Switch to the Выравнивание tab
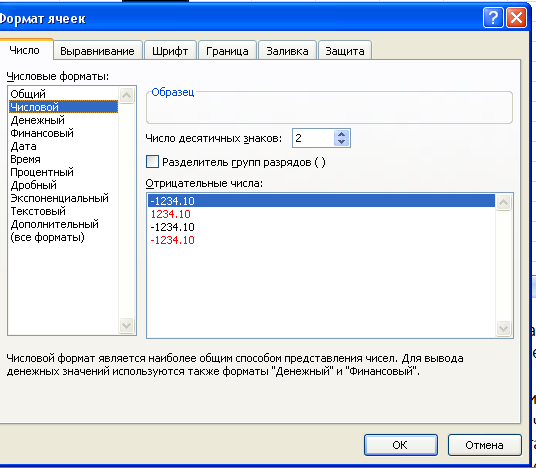 (97, 51)
